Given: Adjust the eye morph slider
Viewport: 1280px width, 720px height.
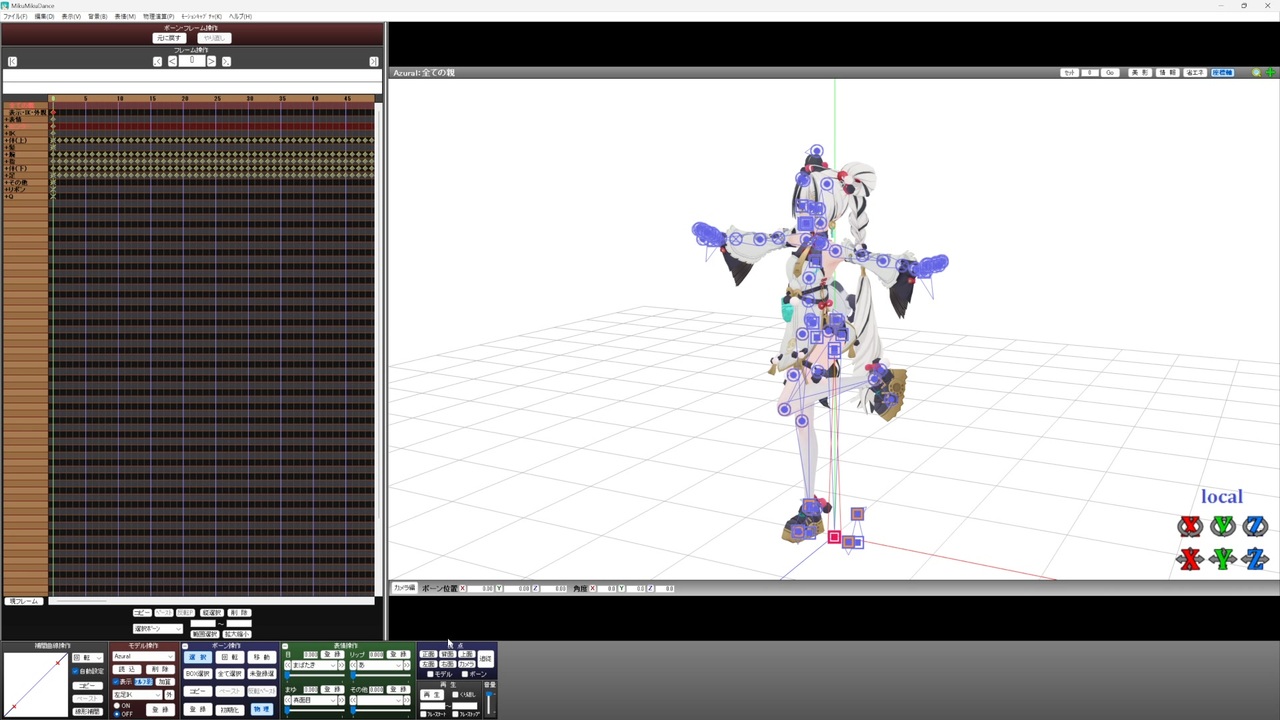Looking at the screenshot, I should click(x=314, y=676).
